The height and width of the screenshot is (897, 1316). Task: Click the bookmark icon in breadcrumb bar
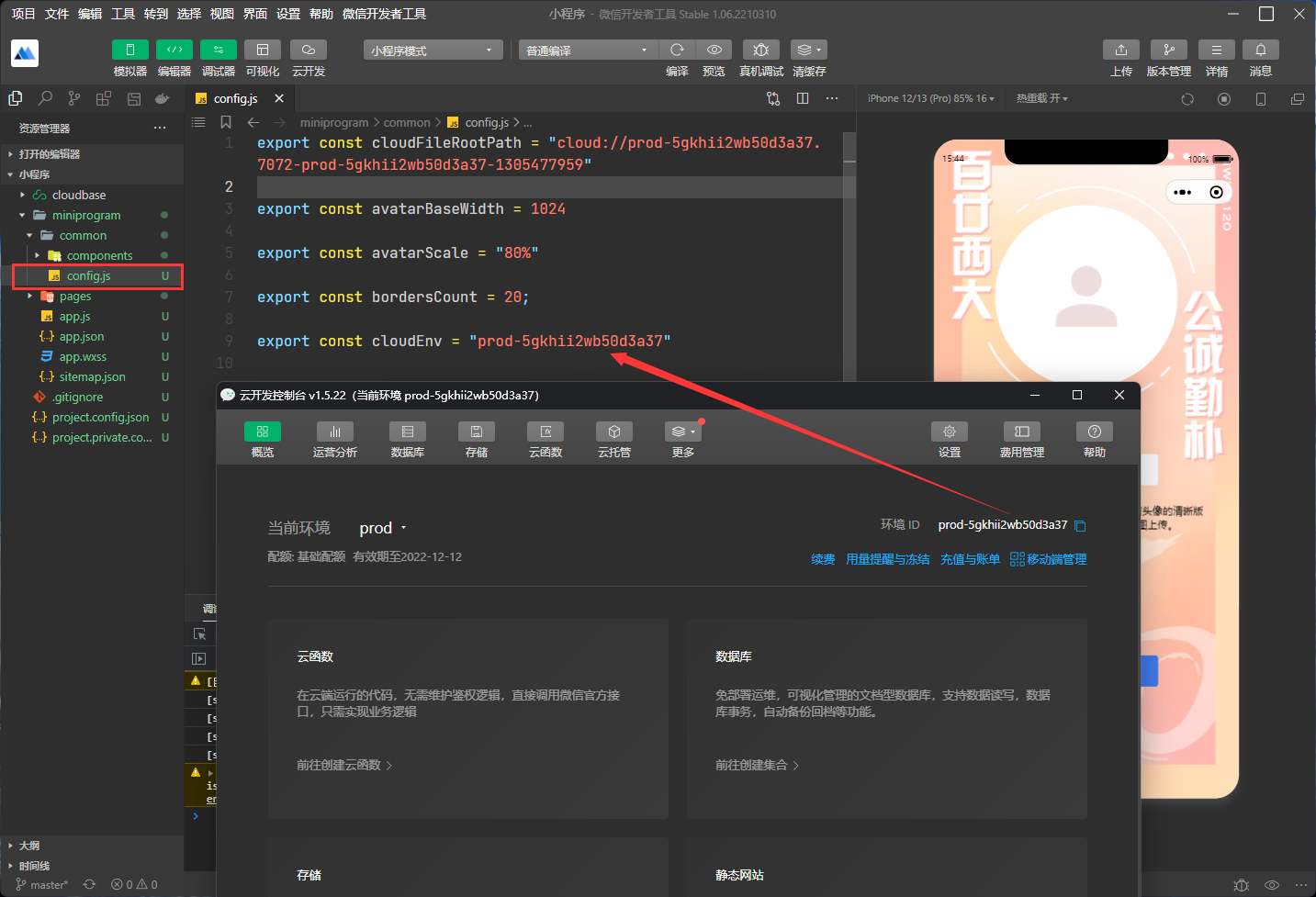click(225, 122)
